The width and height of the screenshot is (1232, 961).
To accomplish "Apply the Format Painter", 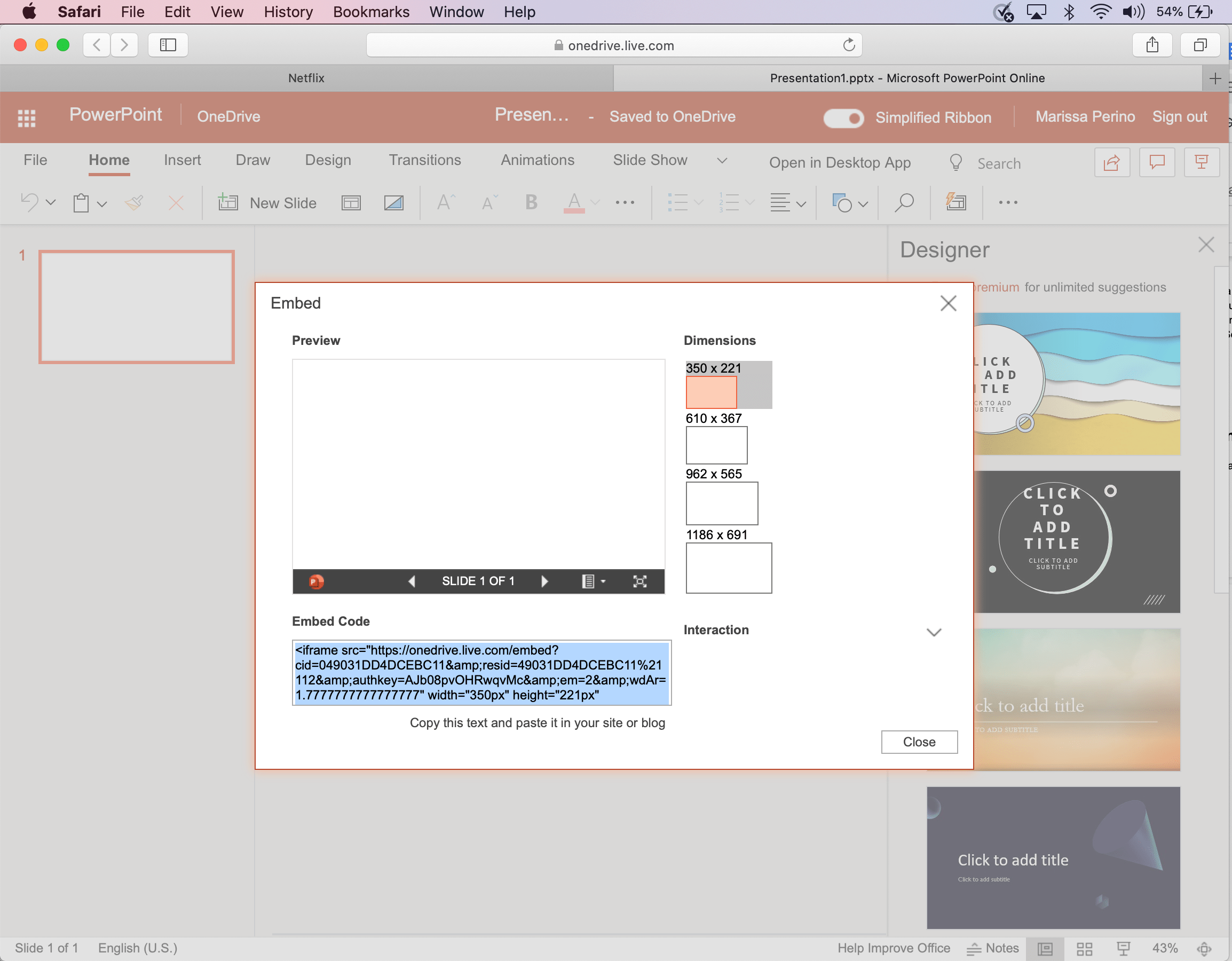I will pyautogui.click(x=133, y=202).
